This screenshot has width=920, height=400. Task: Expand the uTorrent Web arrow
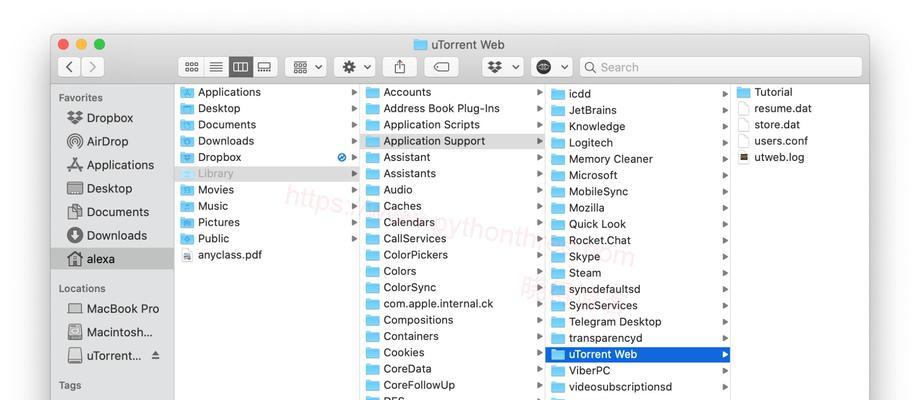pos(725,354)
